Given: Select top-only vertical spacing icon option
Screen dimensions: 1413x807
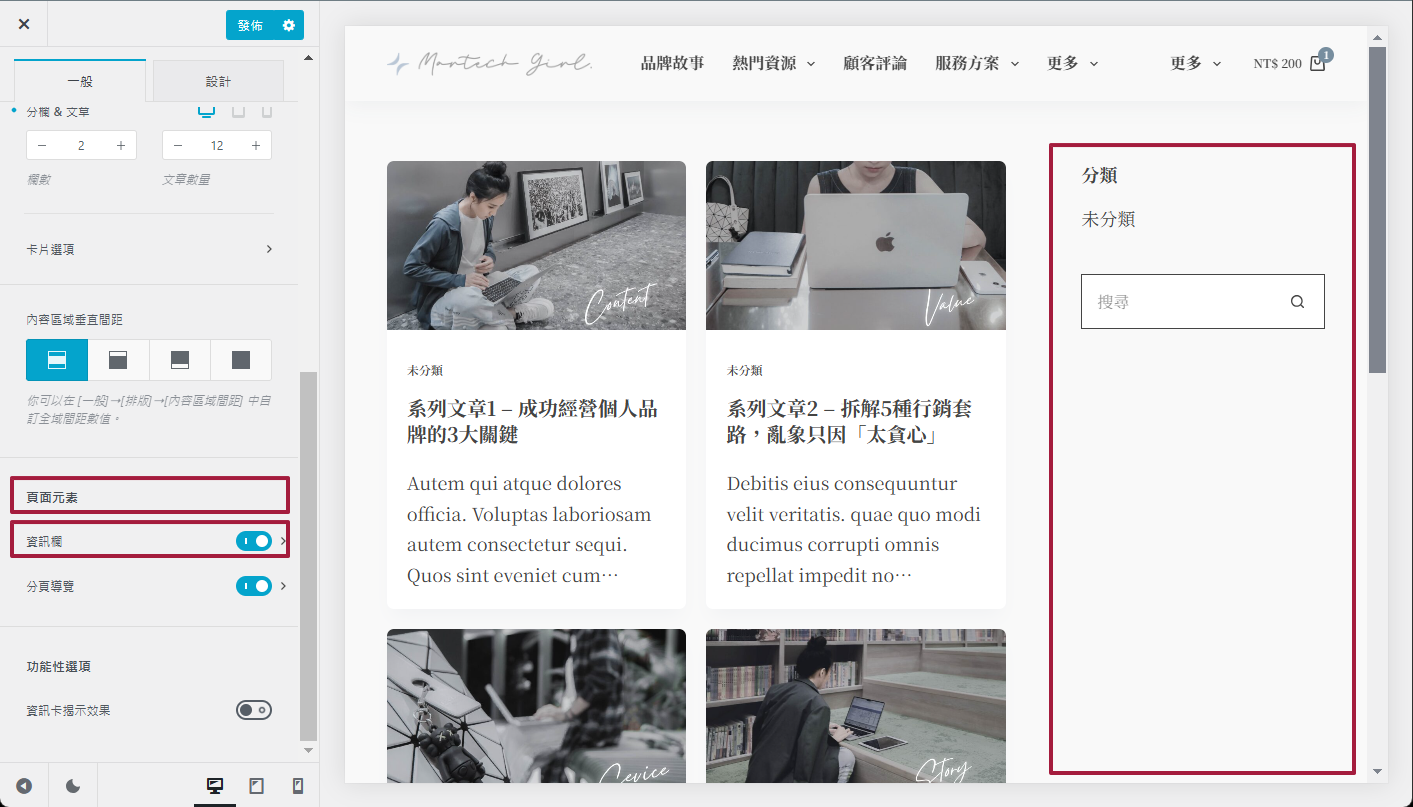Looking at the screenshot, I should pyautogui.click(x=118, y=360).
